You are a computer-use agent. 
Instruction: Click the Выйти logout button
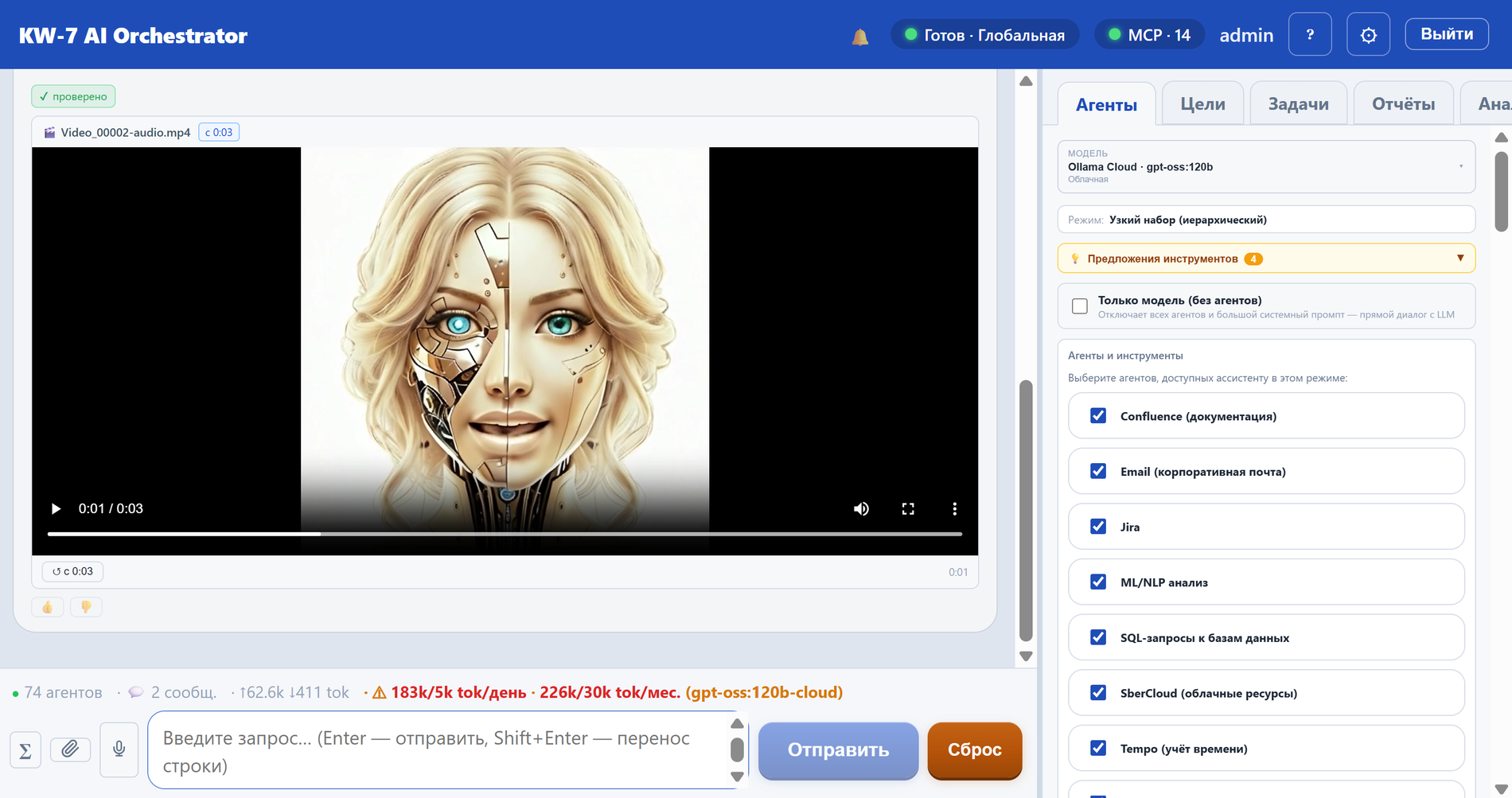[1447, 34]
